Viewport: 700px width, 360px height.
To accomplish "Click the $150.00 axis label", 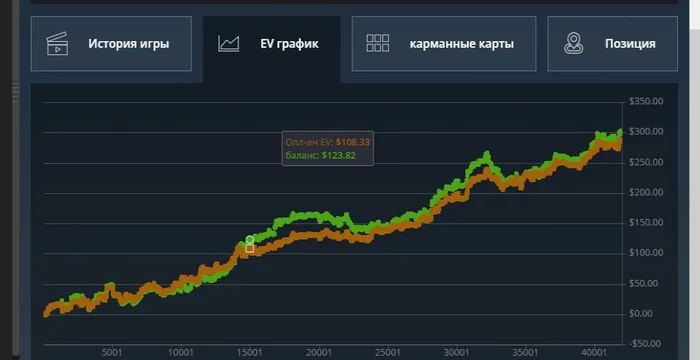I will (646, 222).
